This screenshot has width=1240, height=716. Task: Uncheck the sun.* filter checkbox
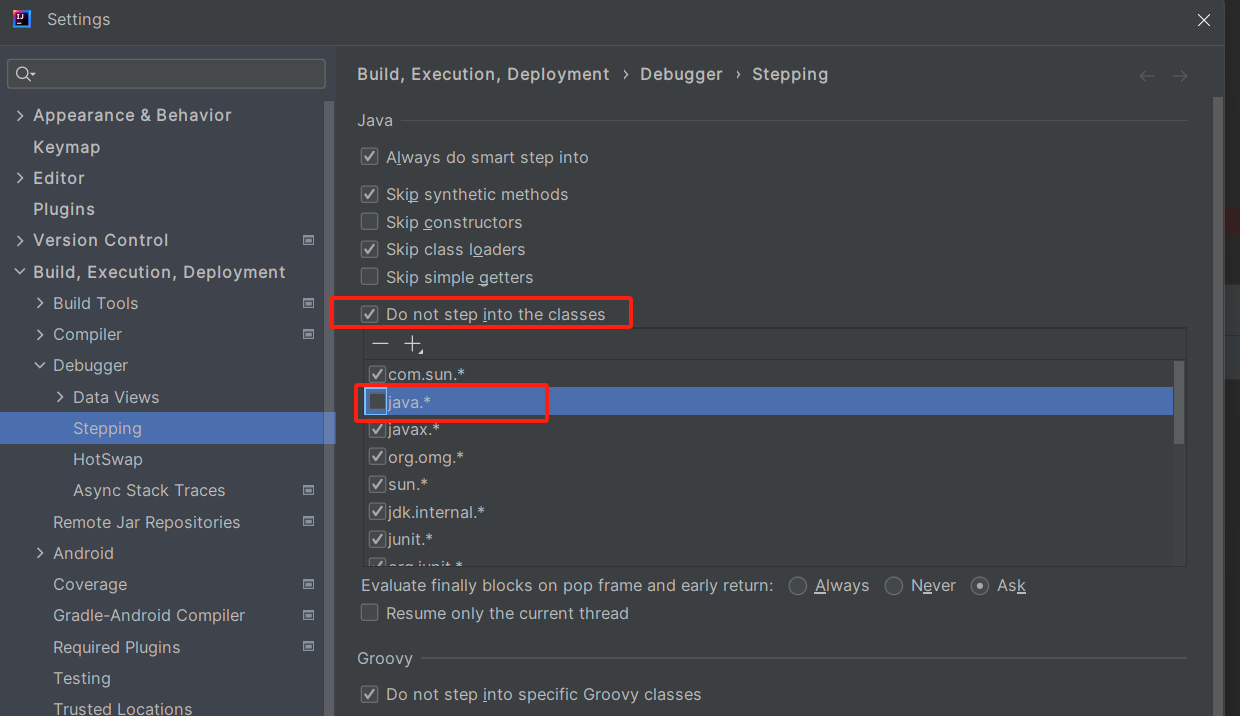pyautogui.click(x=377, y=484)
